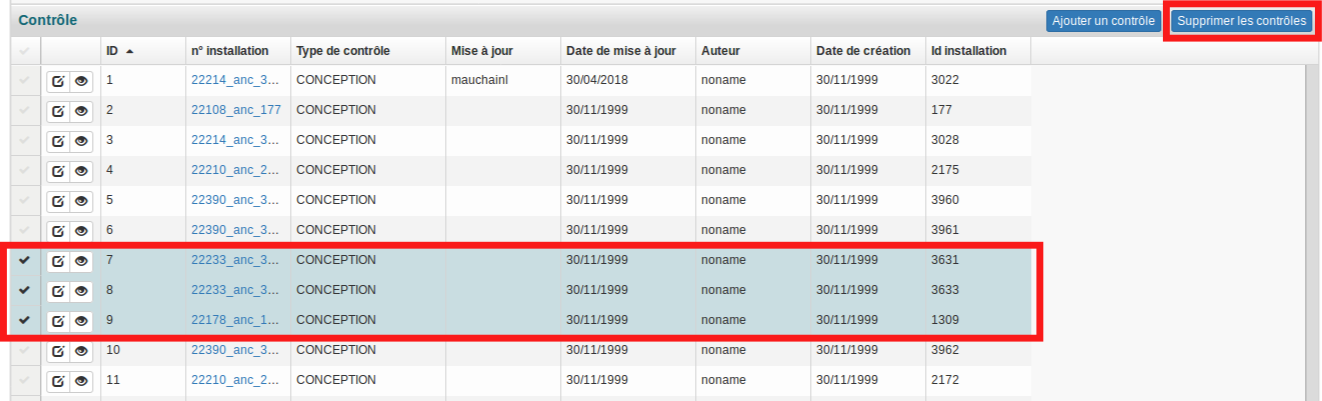Click the edit icon for row ID 4
This screenshot has height=401, width=1322.
[x=58, y=170]
